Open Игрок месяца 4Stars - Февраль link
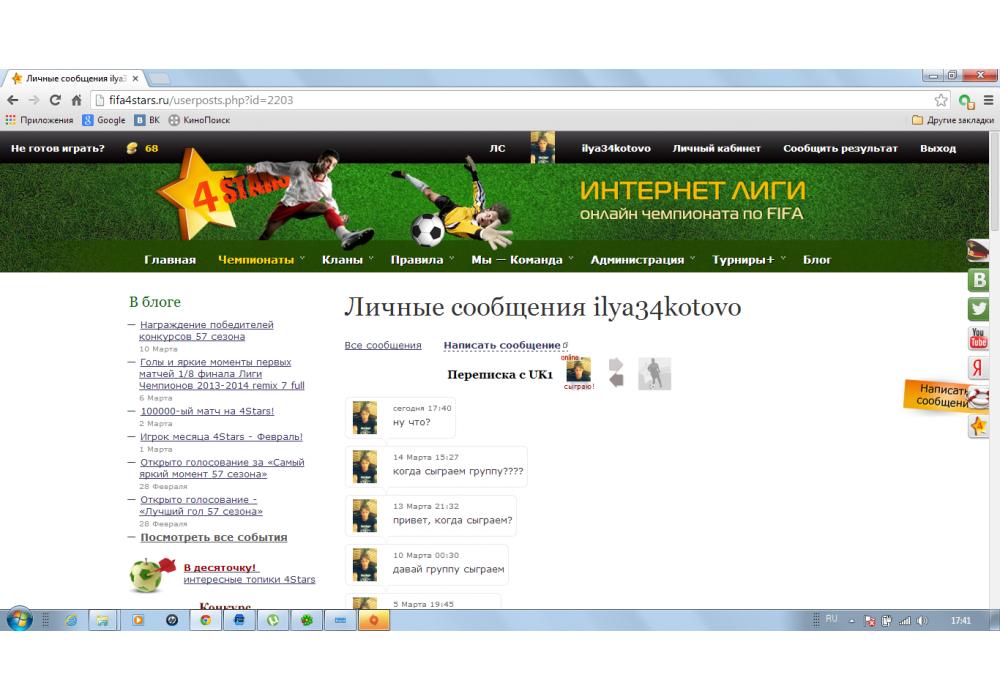The image size is (1000, 700). 221,437
